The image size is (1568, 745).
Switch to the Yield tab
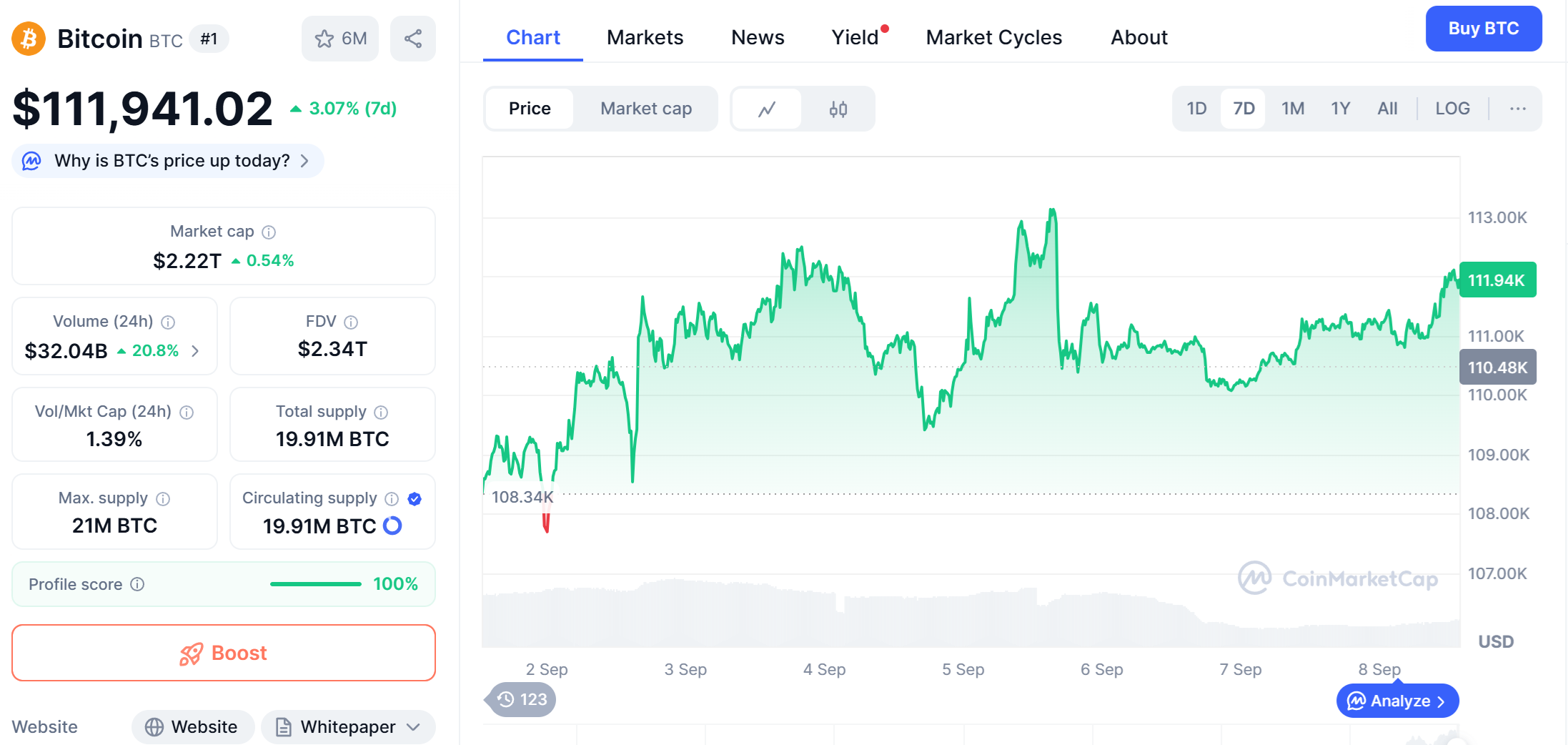coord(856,37)
